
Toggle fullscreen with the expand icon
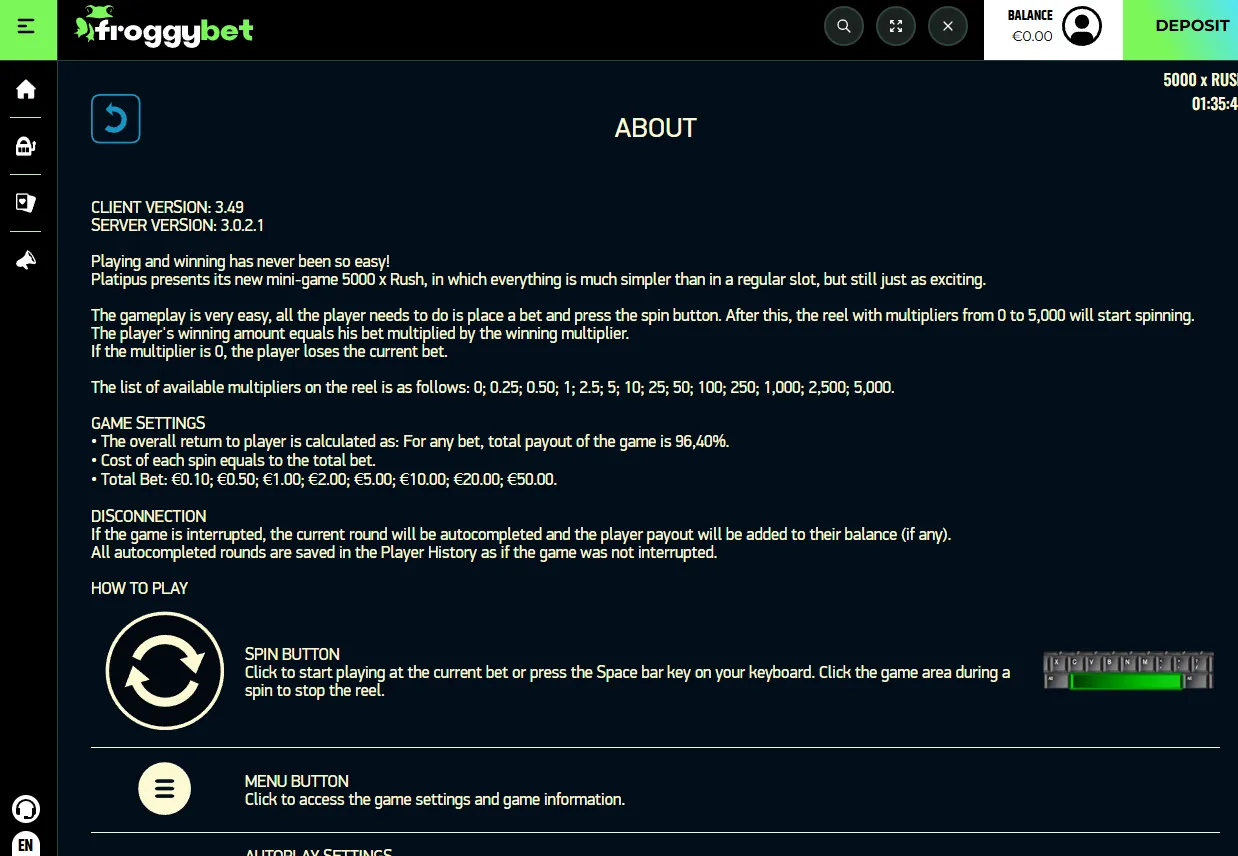896,26
